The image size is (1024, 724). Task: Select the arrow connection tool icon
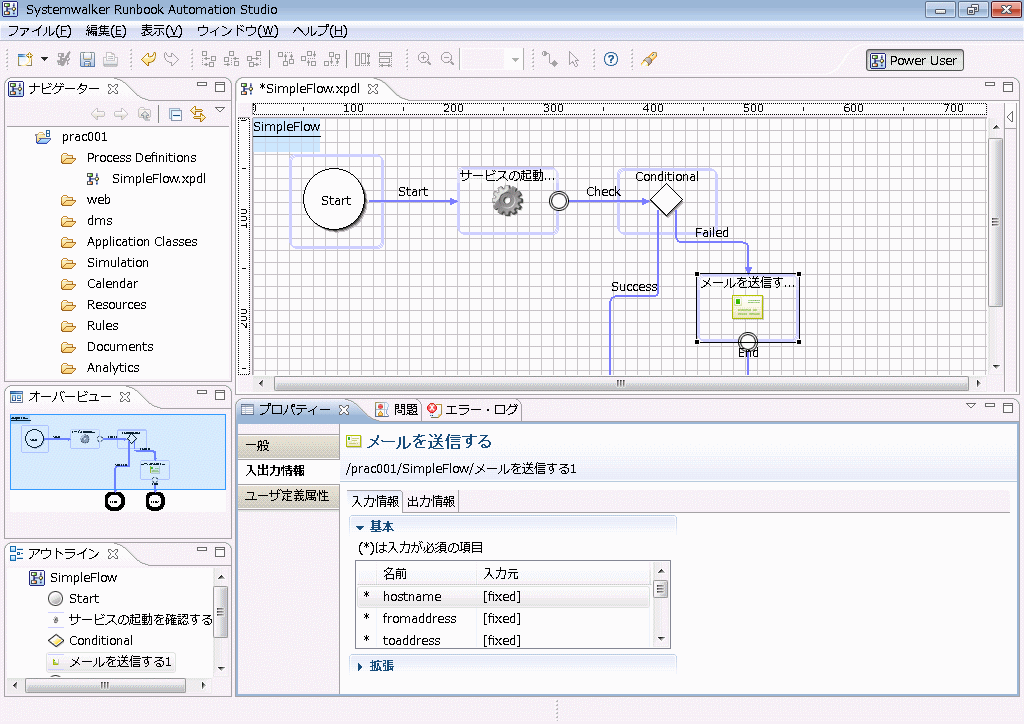click(550, 59)
